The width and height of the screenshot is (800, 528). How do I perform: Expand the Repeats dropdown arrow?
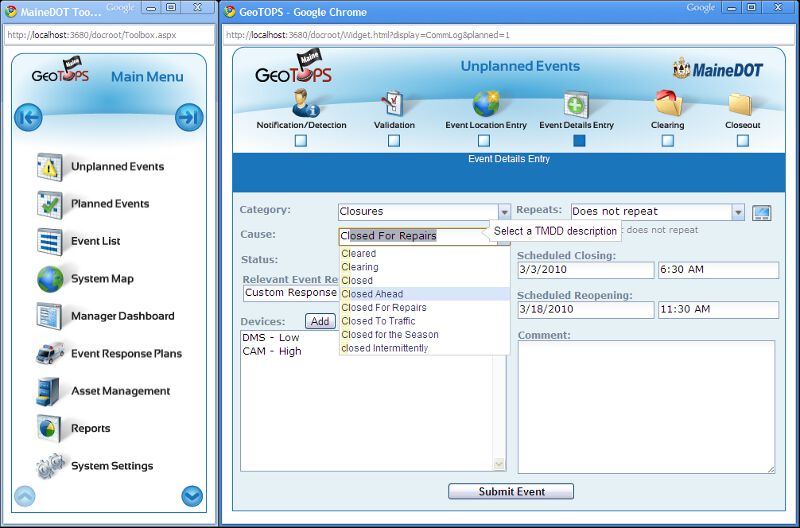pyautogui.click(x=738, y=212)
